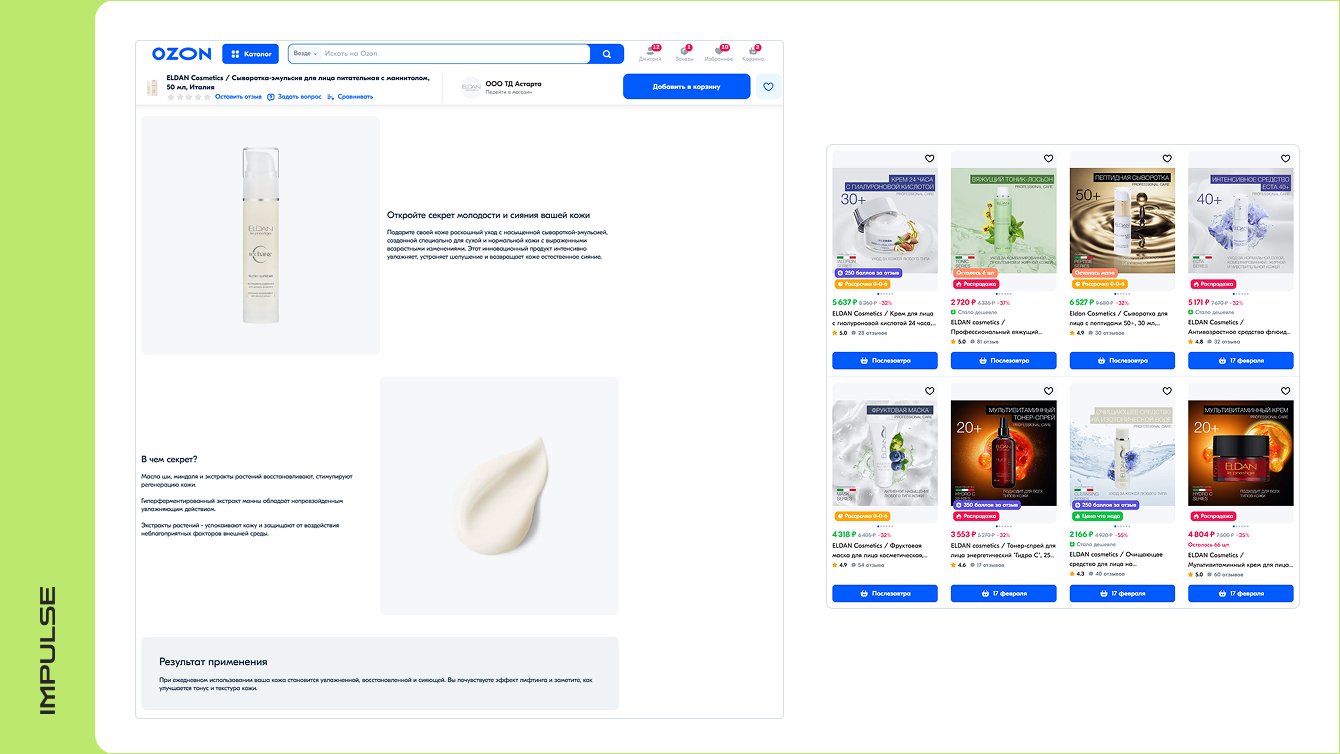Viewport: 1340px width, 754px height.
Task: Open the Вяжущий тоник-лосьон product image
Action: pyautogui.click(x=1003, y=220)
